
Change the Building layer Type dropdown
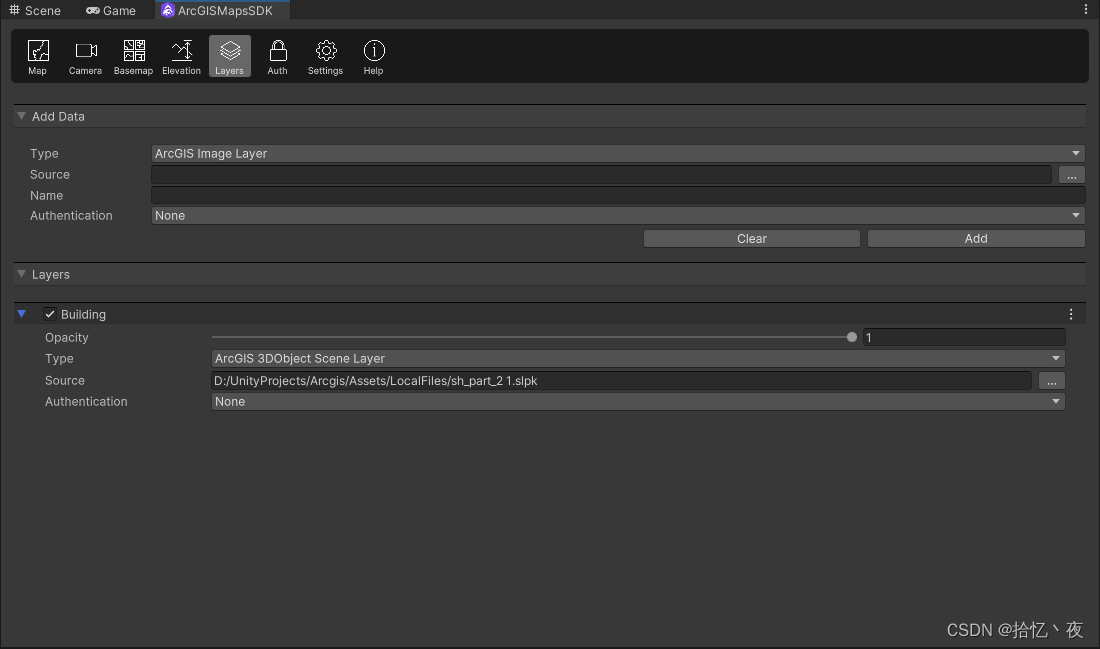(x=635, y=358)
